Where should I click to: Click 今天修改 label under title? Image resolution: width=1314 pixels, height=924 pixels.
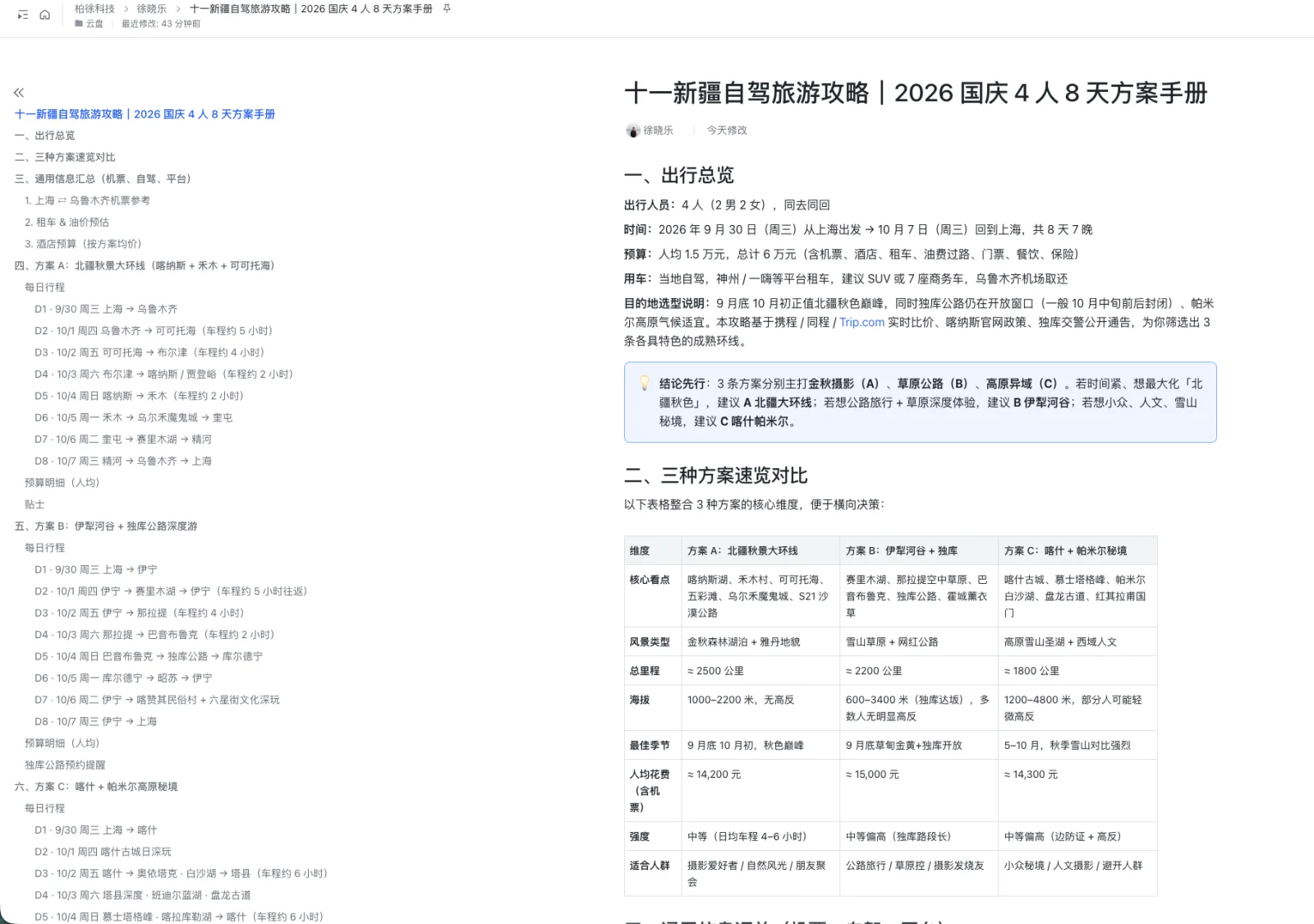[727, 131]
